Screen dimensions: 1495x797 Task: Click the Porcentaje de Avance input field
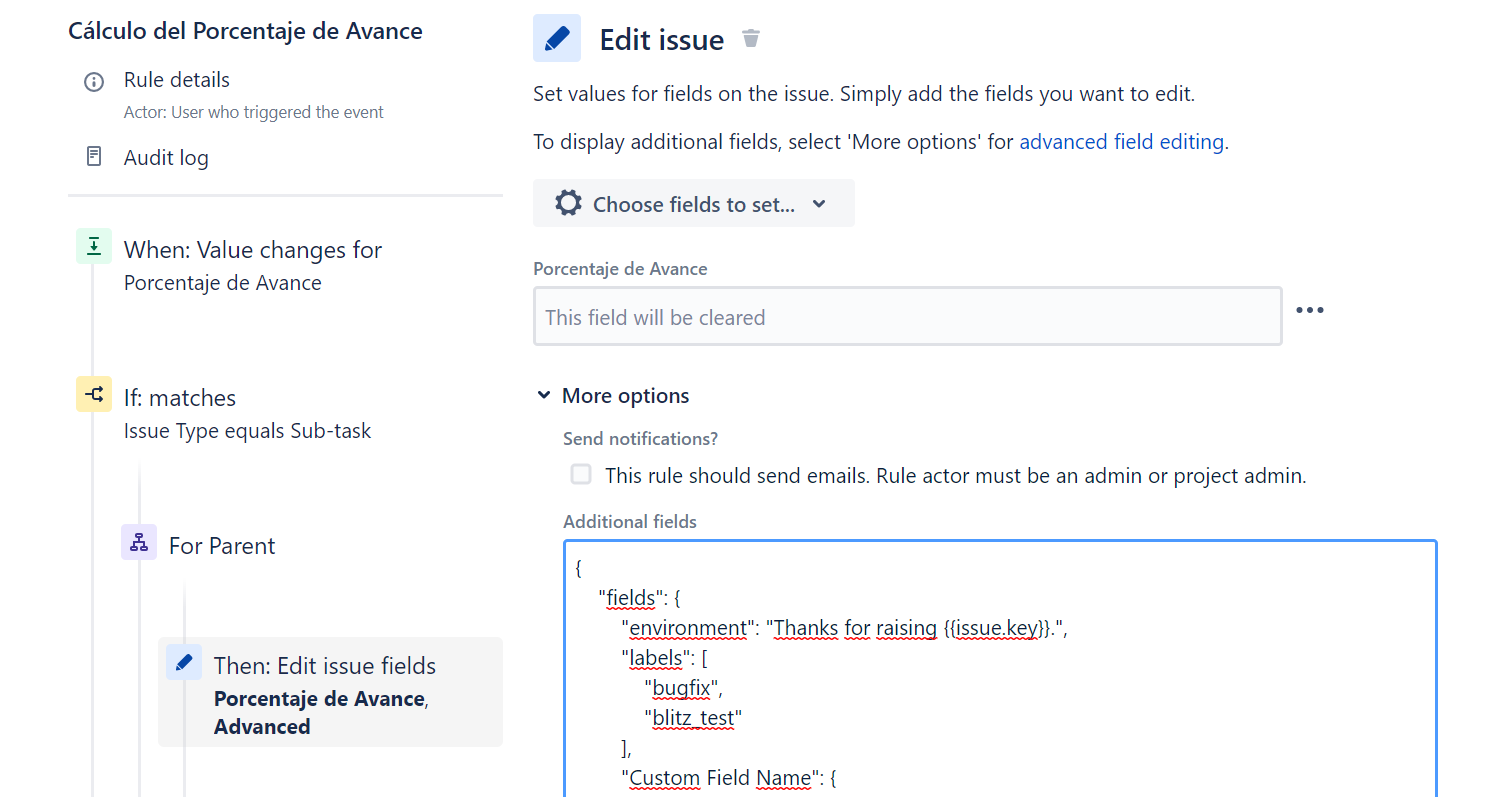pyautogui.click(x=908, y=317)
